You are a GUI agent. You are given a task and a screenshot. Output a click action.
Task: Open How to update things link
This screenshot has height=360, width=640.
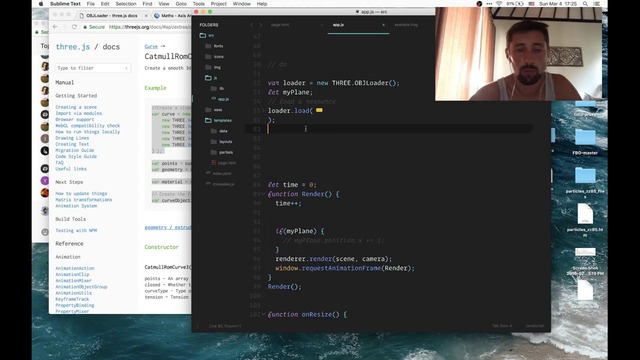(x=81, y=193)
